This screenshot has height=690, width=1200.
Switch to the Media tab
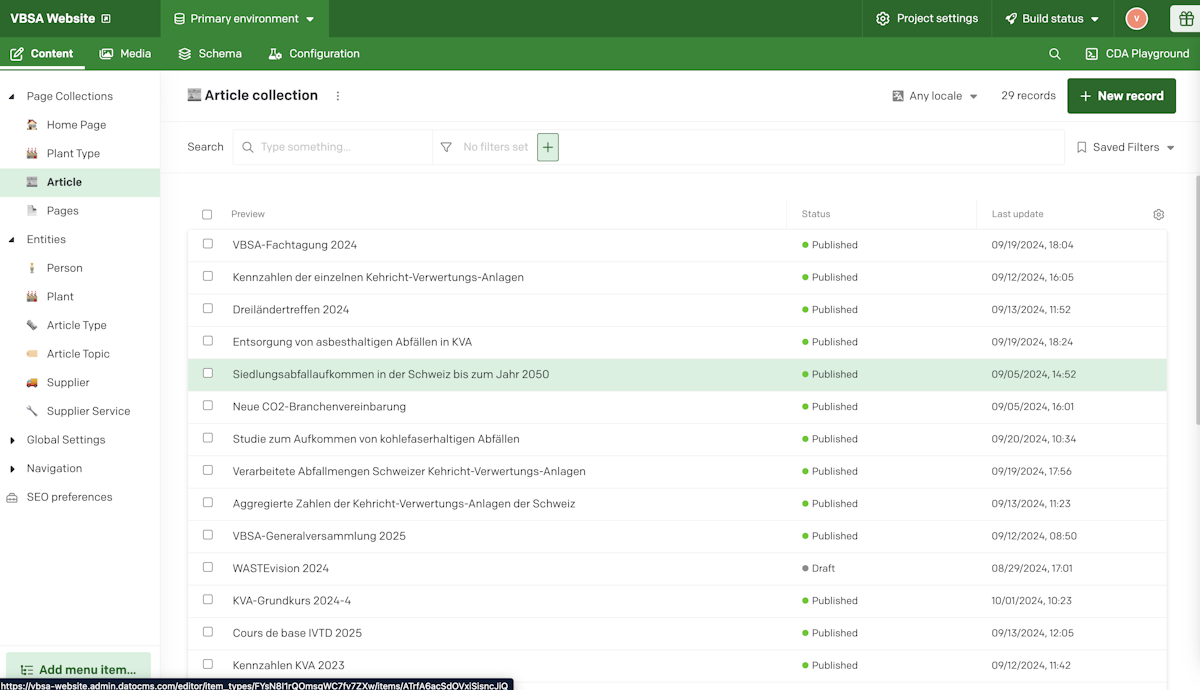point(125,54)
